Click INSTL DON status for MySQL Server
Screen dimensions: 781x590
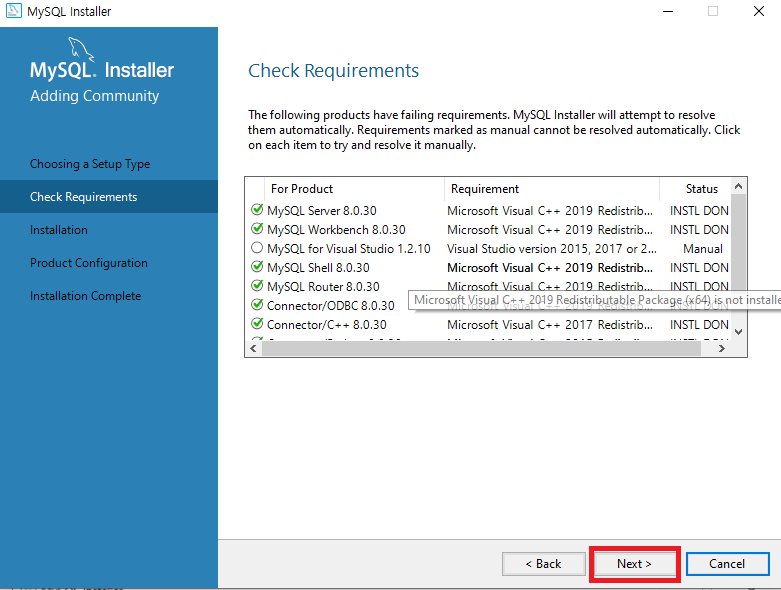coord(699,211)
